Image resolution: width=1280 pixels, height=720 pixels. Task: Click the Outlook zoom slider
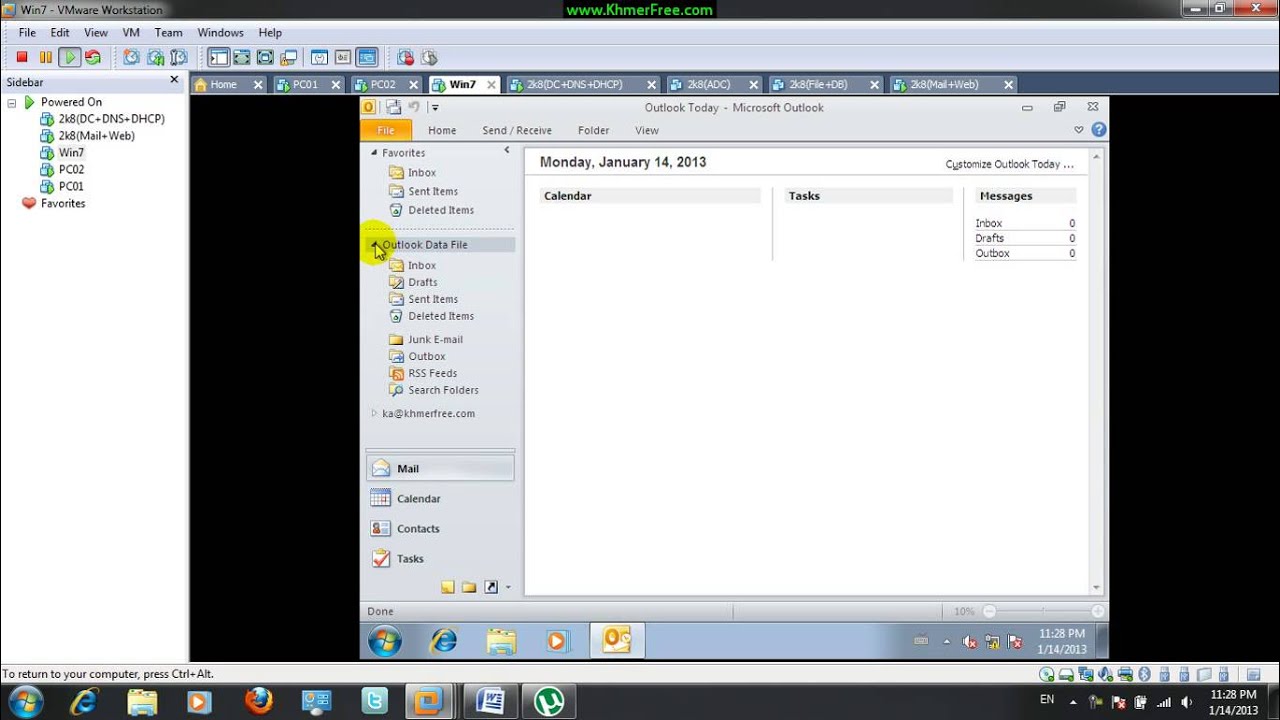(x=1043, y=611)
